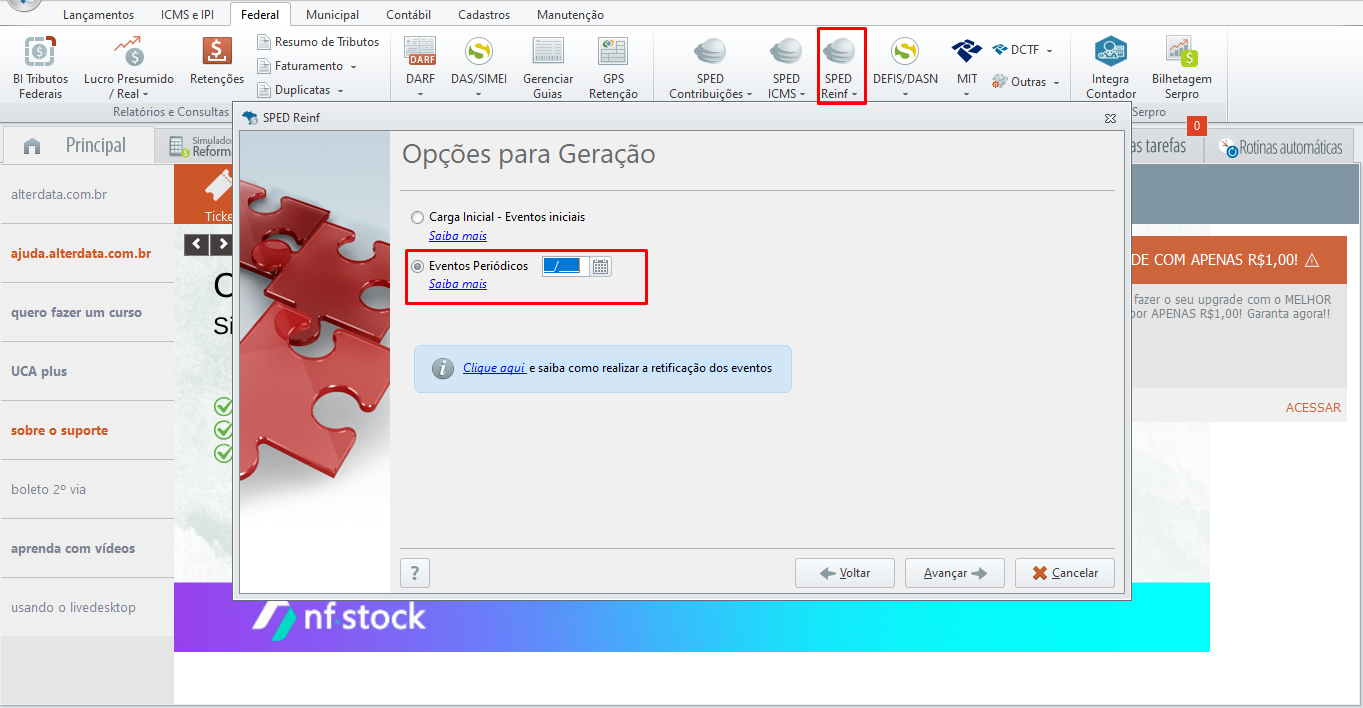Switch to Manutenção ribbon tab
The image size is (1363, 708).
[570, 15]
